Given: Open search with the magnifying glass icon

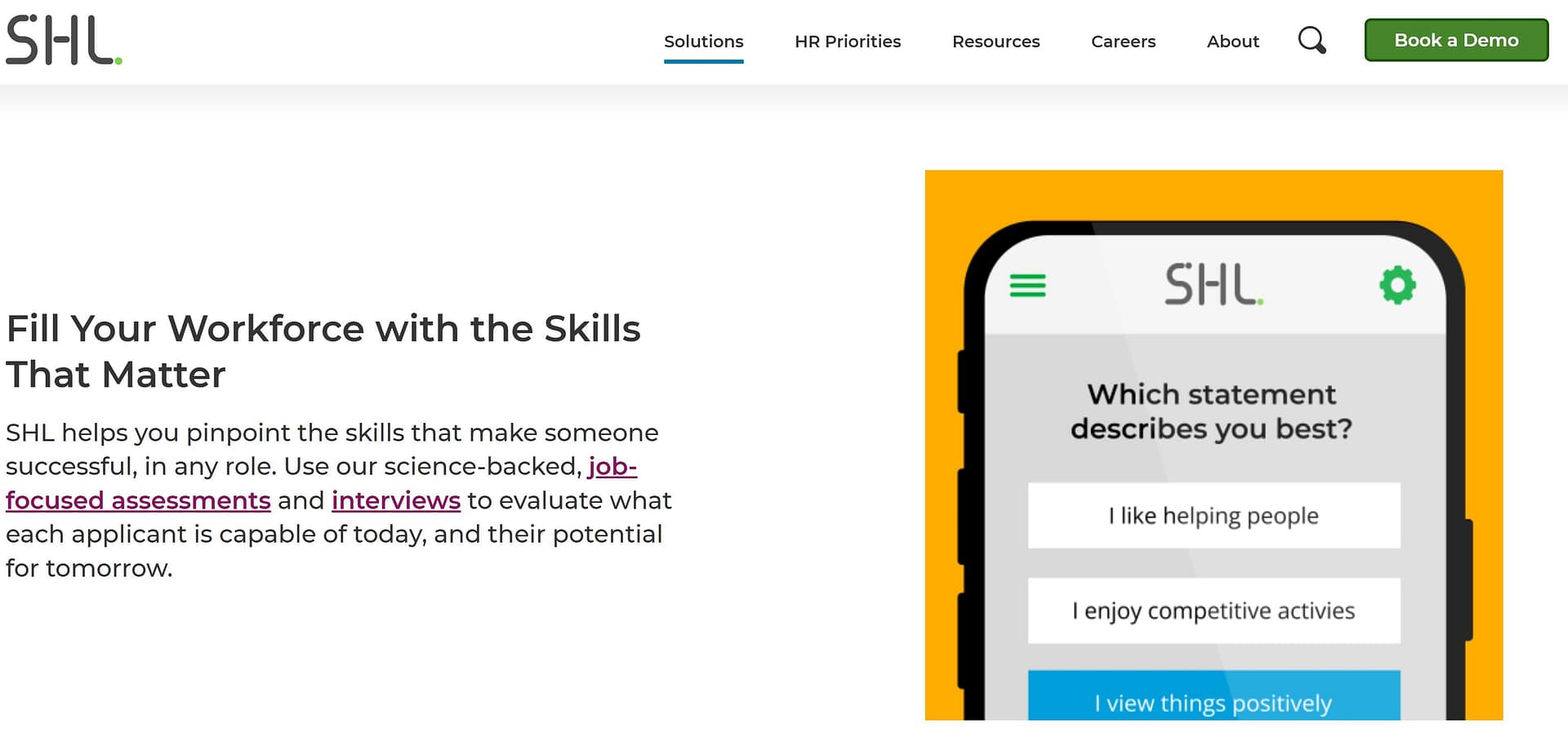Looking at the screenshot, I should 1312,40.
